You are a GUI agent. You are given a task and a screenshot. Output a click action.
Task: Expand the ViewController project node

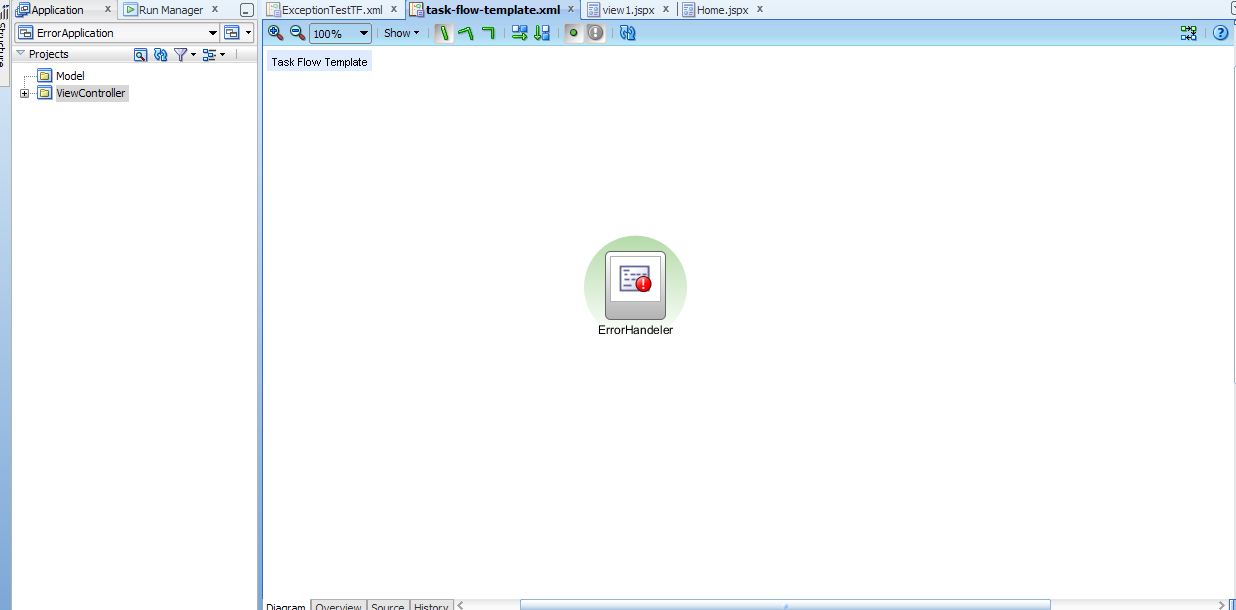pyautogui.click(x=24, y=93)
